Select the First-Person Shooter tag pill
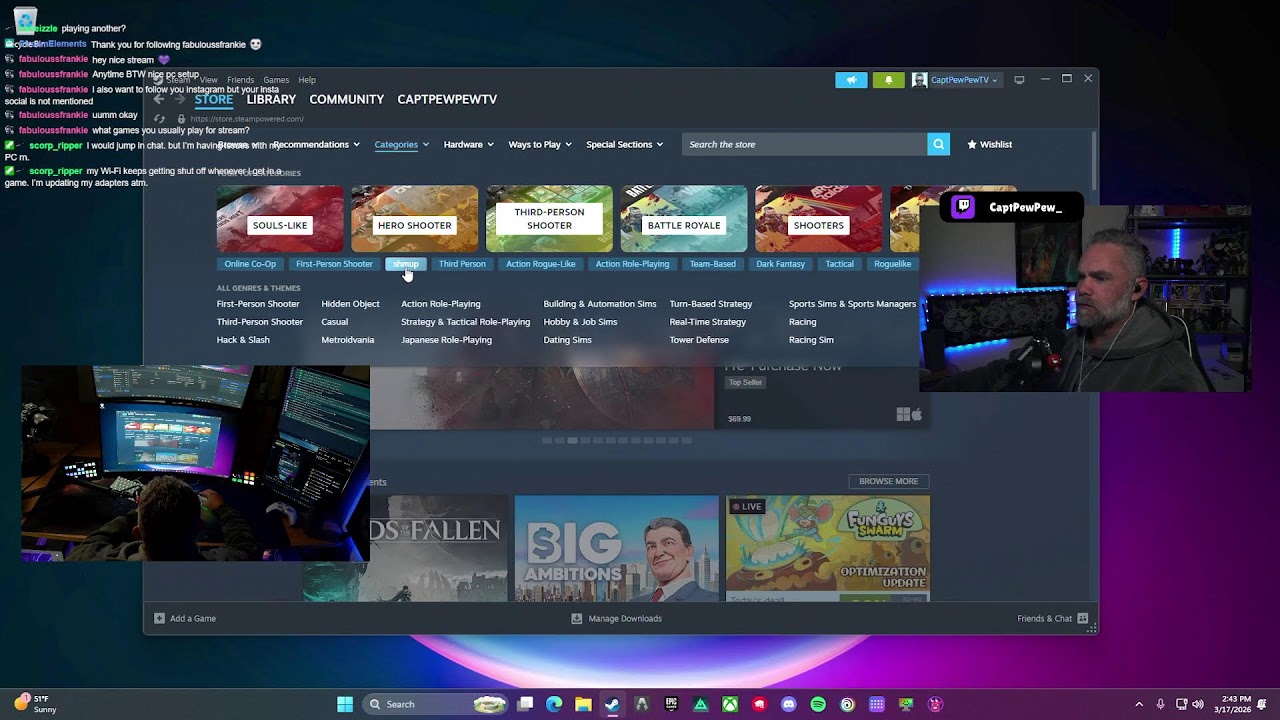 [334, 264]
